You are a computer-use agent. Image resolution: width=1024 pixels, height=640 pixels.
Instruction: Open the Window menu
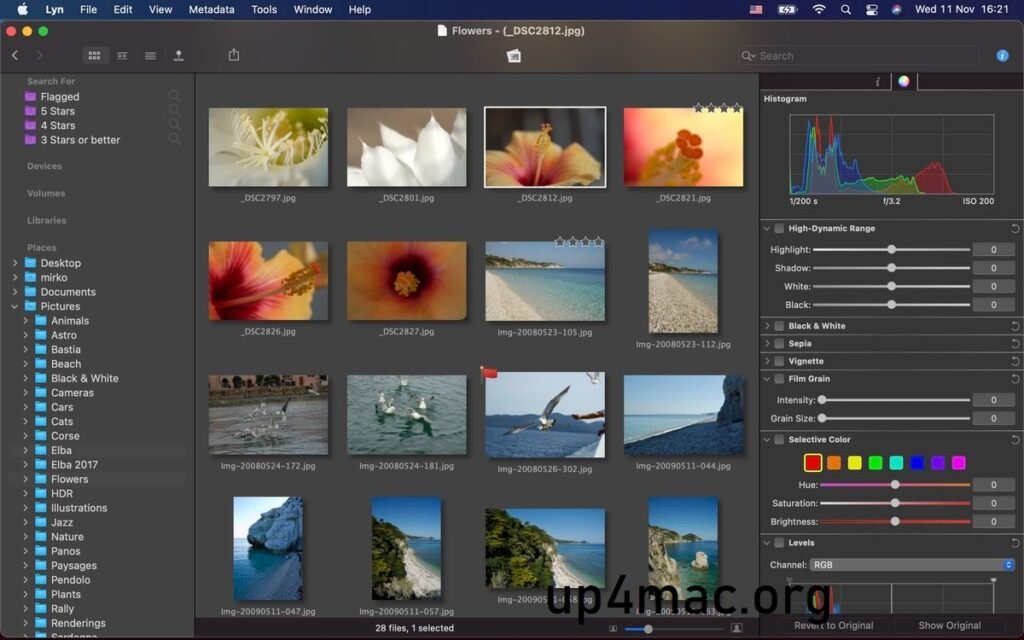click(312, 9)
